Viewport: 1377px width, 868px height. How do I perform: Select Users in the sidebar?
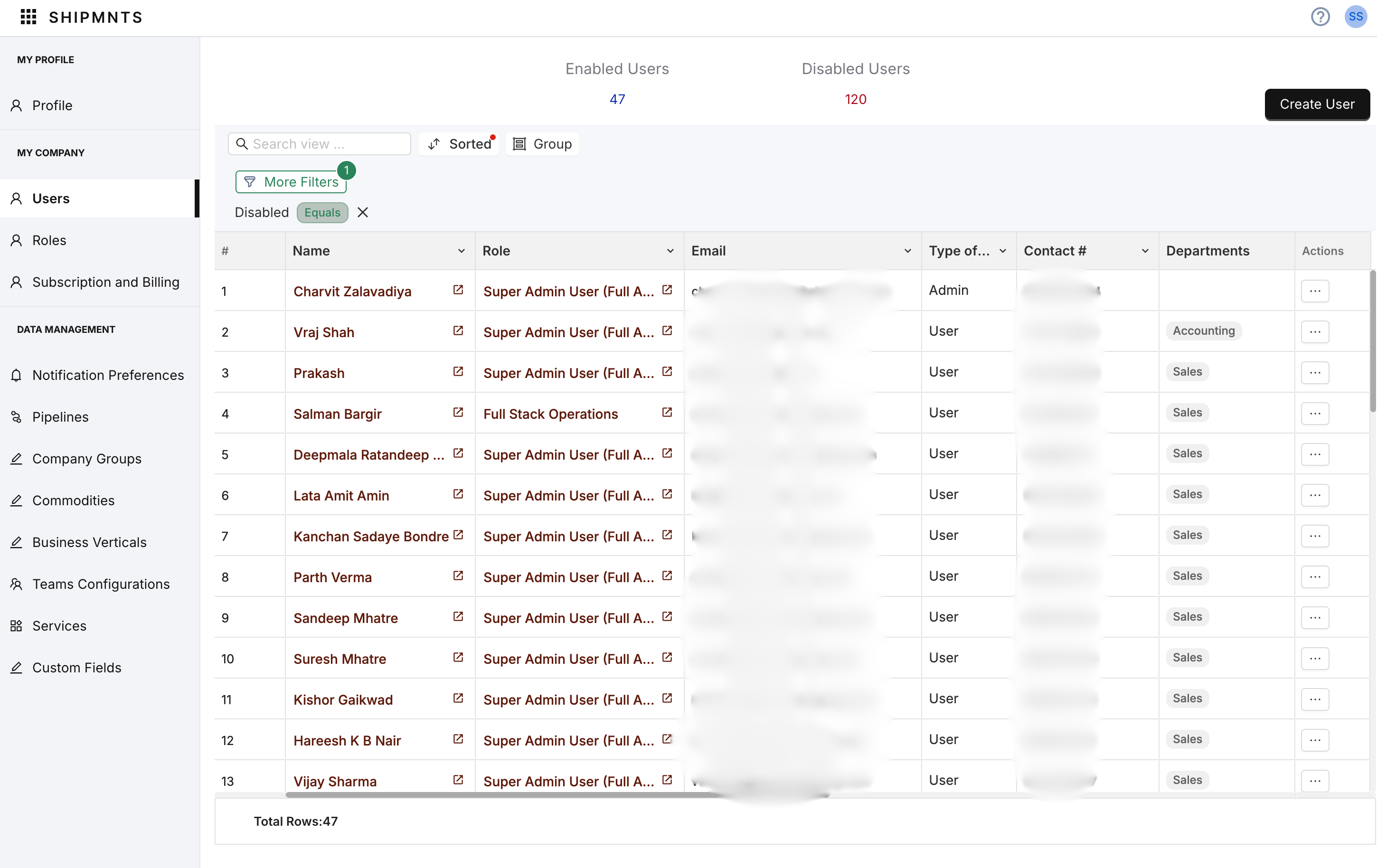100,198
